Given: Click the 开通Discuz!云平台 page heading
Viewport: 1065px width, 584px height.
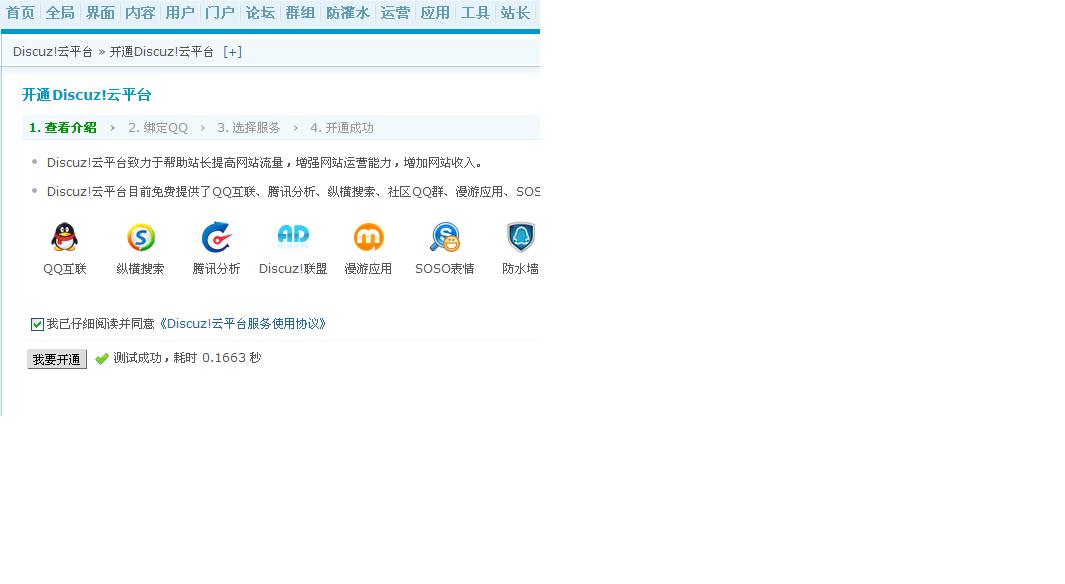Looking at the screenshot, I should [87, 95].
